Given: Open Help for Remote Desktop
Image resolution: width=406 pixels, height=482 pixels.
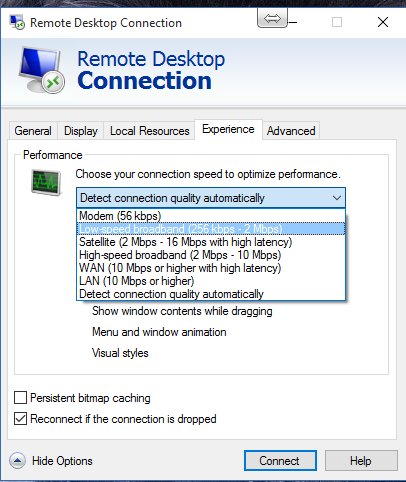Looking at the screenshot, I should [x=361, y=461].
